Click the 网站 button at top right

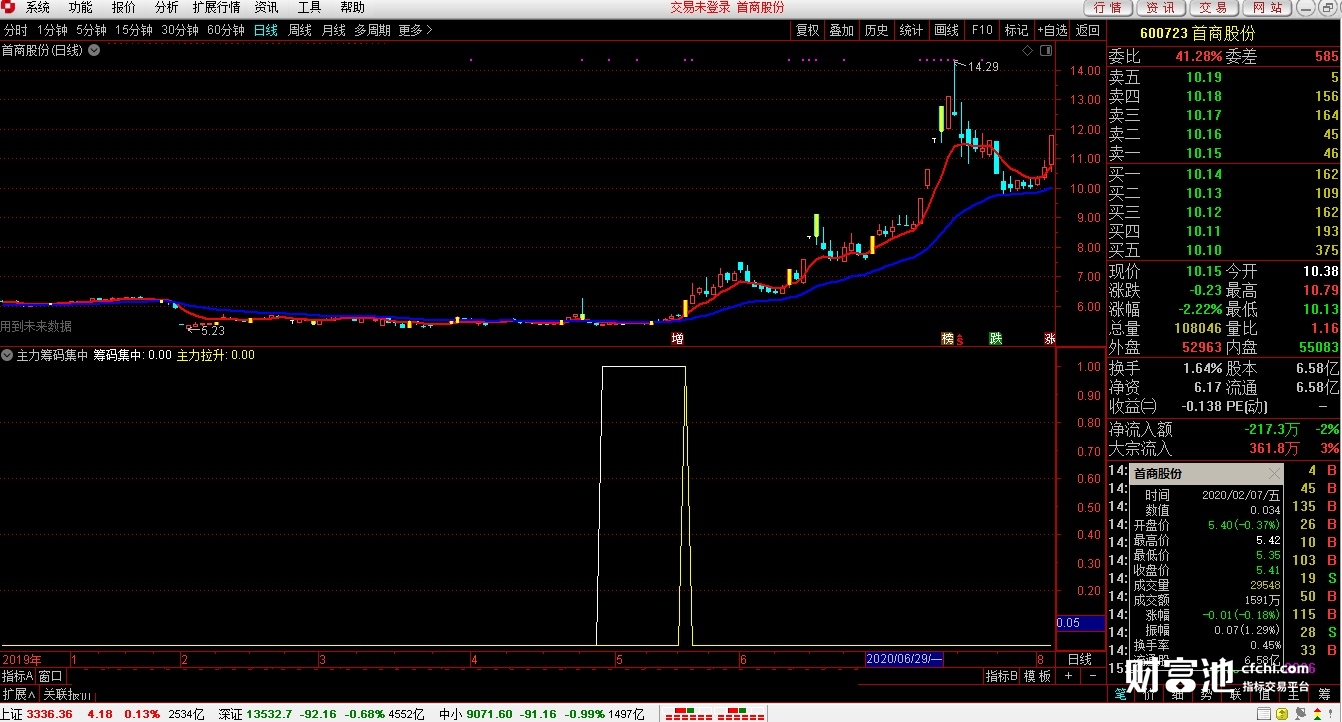[x=1267, y=8]
